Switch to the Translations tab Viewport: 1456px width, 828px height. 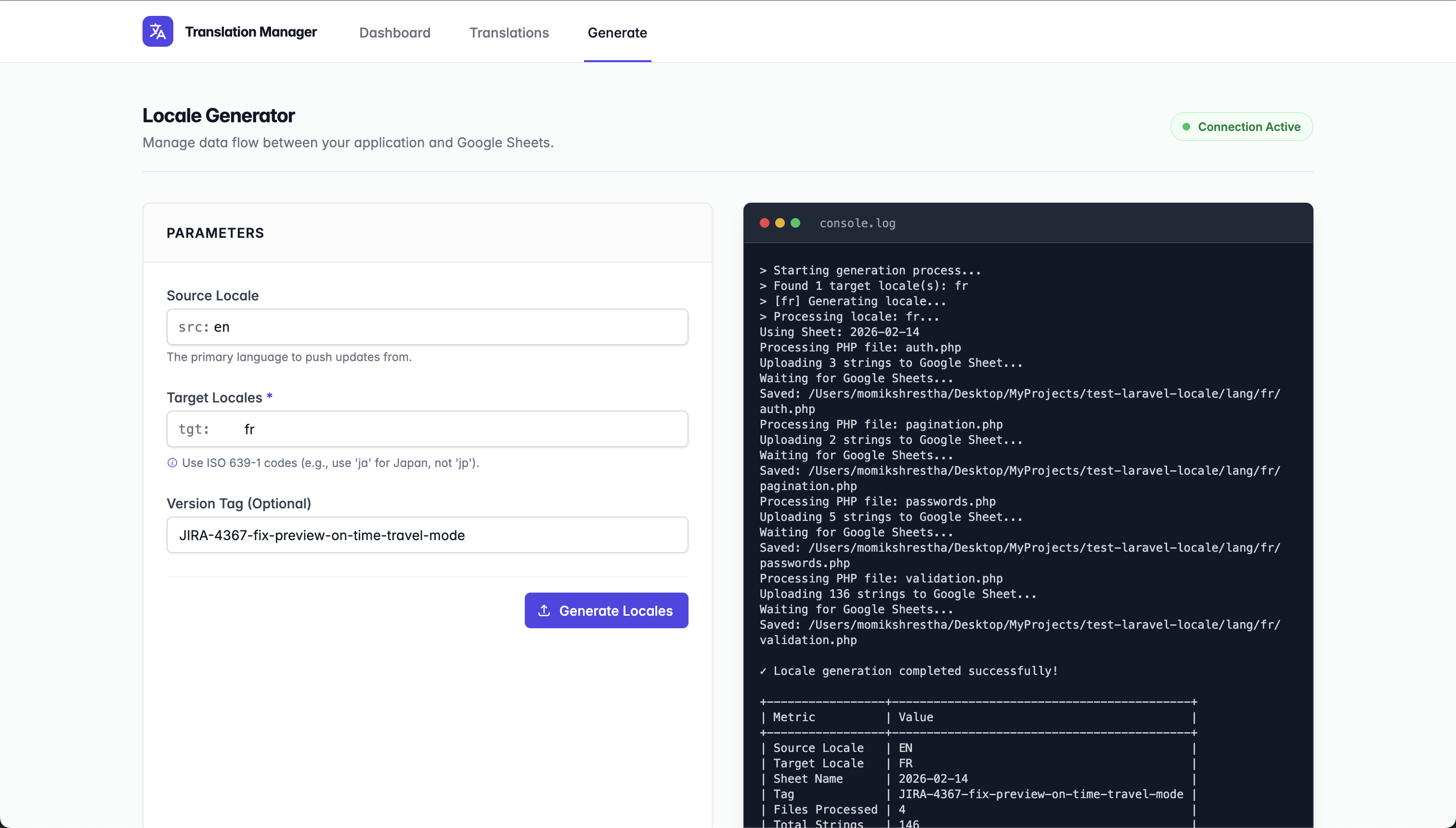click(x=509, y=32)
